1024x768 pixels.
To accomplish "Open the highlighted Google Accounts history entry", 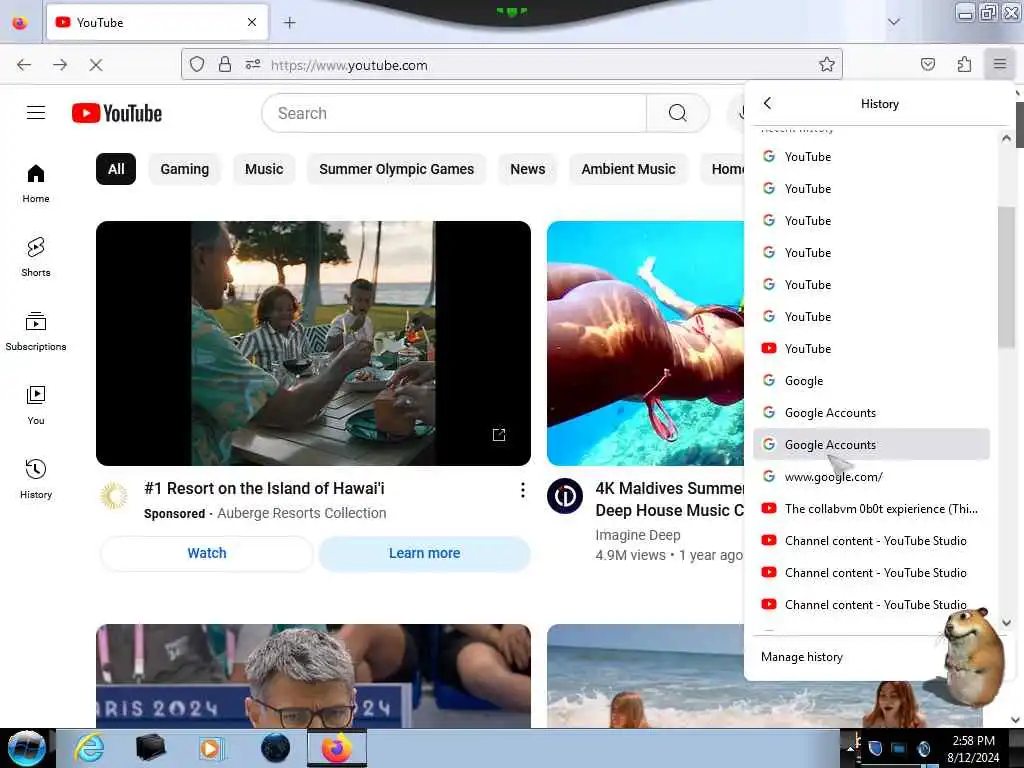I will tap(872, 445).
